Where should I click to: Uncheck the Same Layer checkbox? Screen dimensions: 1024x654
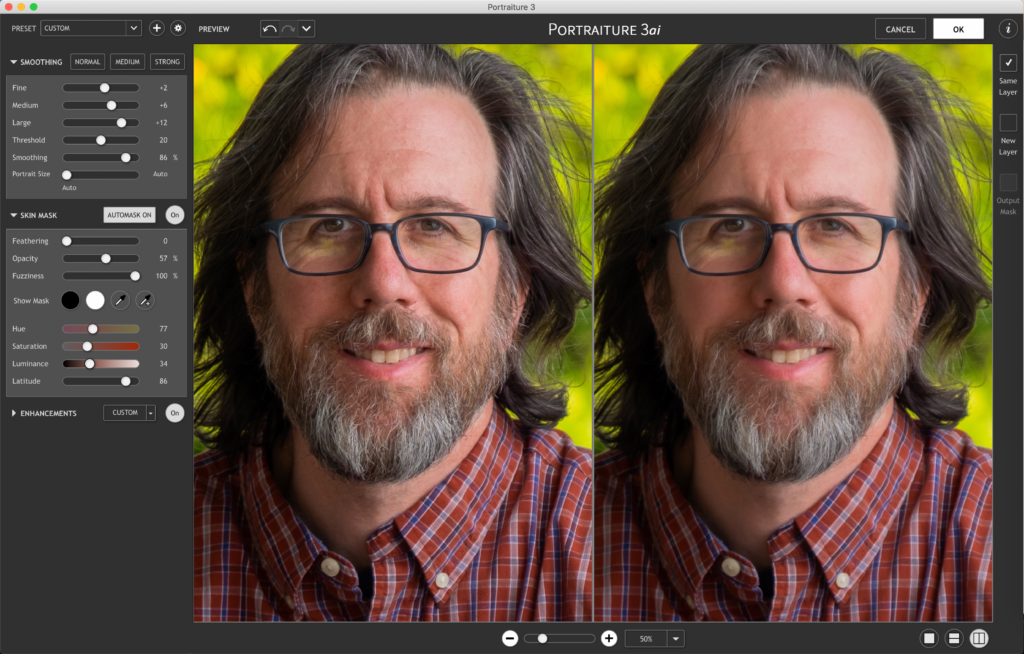(x=1007, y=62)
